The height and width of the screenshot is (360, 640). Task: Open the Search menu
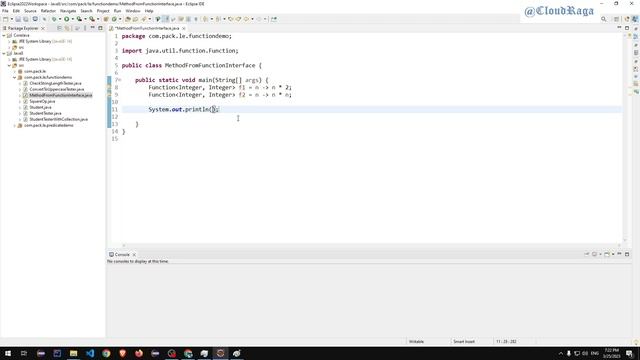click(x=86, y=11)
